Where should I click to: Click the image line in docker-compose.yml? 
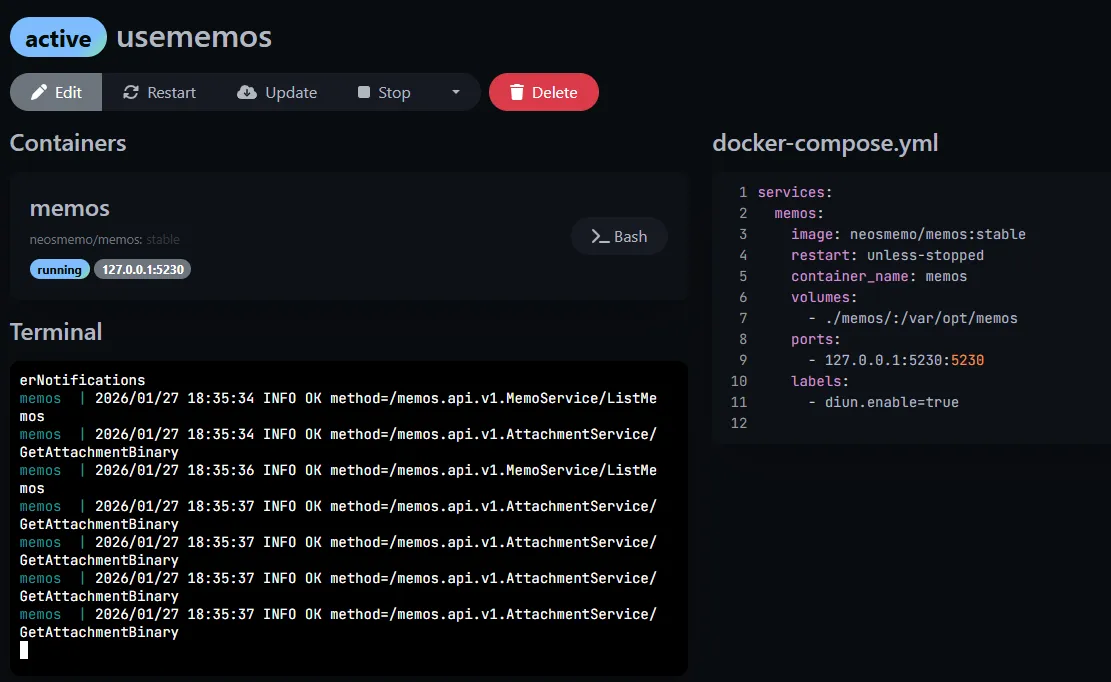pyautogui.click(x=908, y=234)
